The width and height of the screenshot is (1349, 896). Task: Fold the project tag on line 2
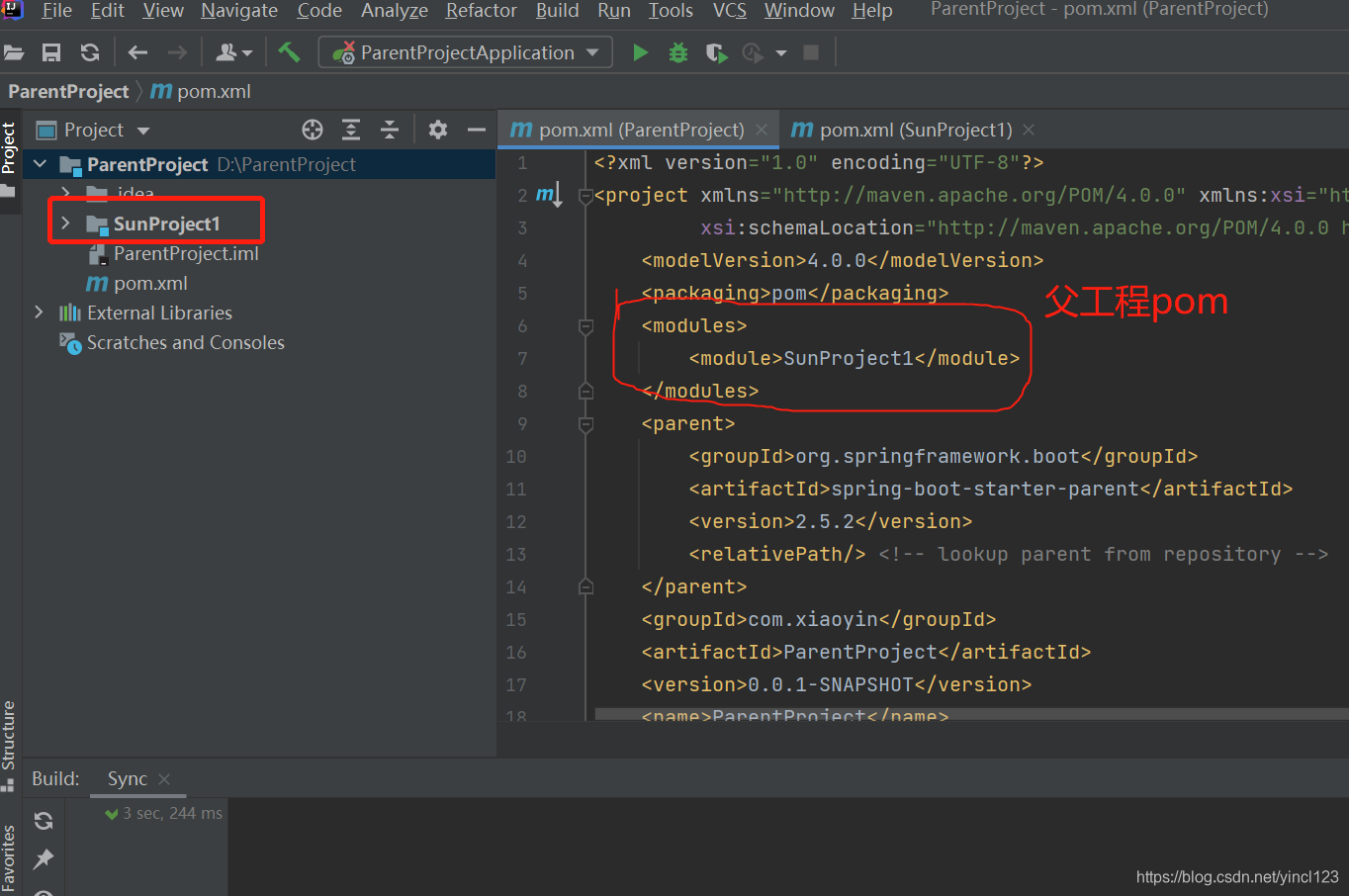(585, 195)
